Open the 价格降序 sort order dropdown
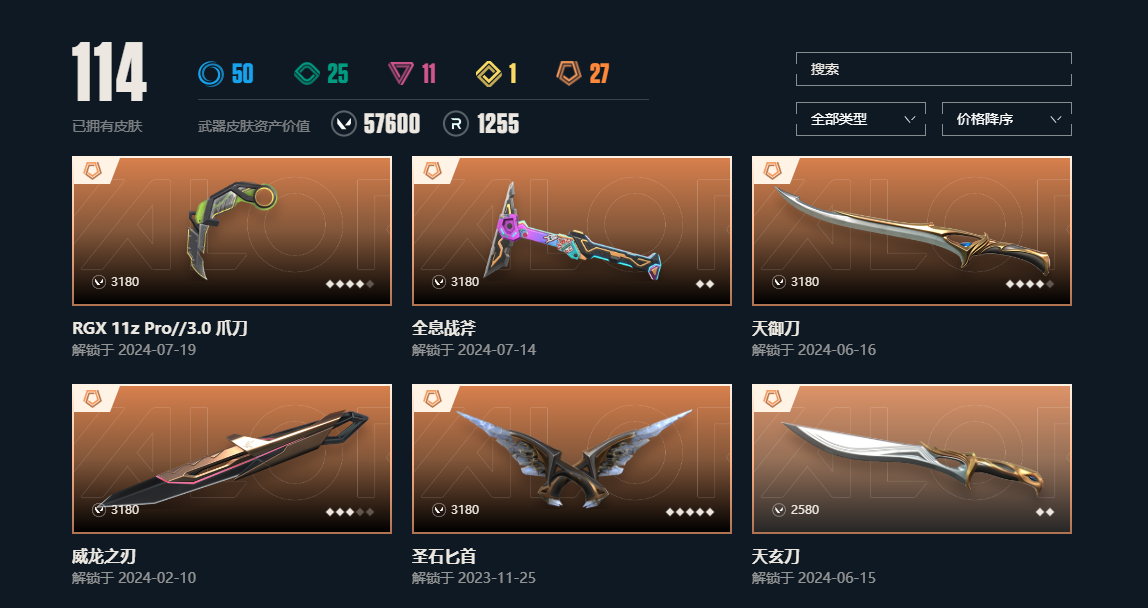1148x608 pixels. [x=1007, y=119]
